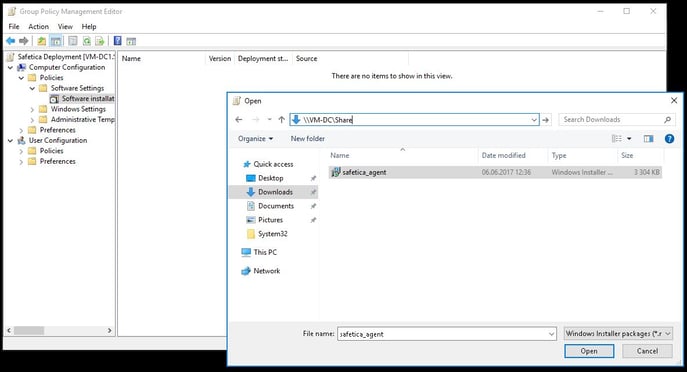687x372 pixels.
Task: Click the Properties icon in the editor toolbar
Action: tap(73, 41)
